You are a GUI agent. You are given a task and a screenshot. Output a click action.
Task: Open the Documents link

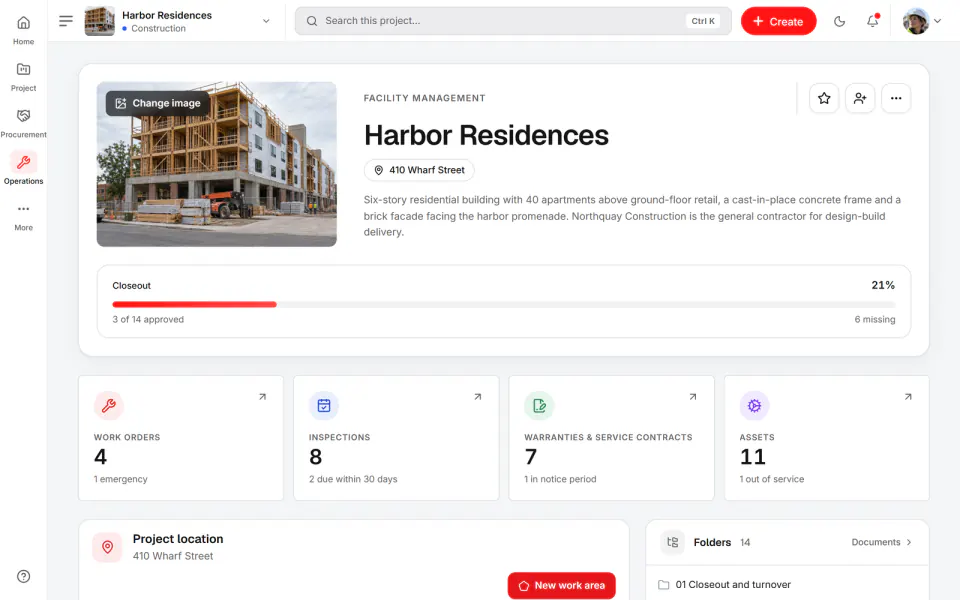[882, 542]
